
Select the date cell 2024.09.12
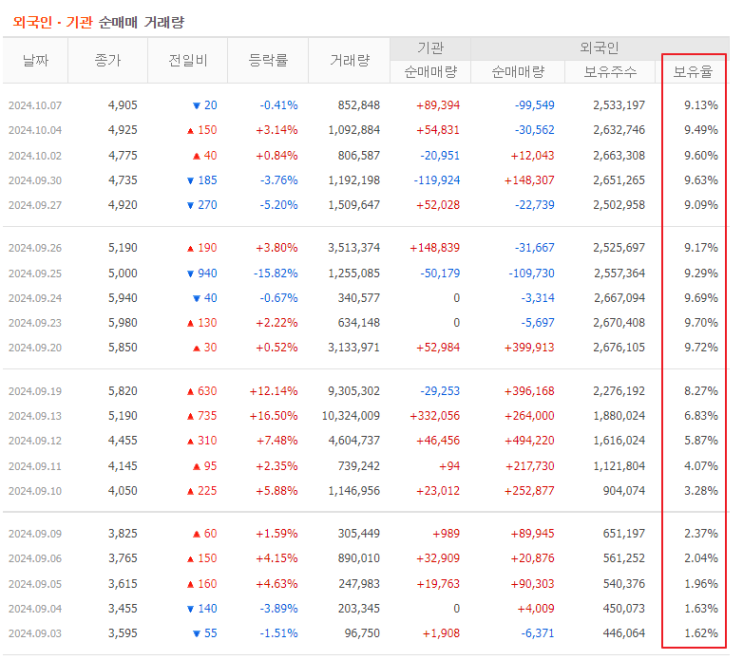pyautogui.click(x=35, y=440)
